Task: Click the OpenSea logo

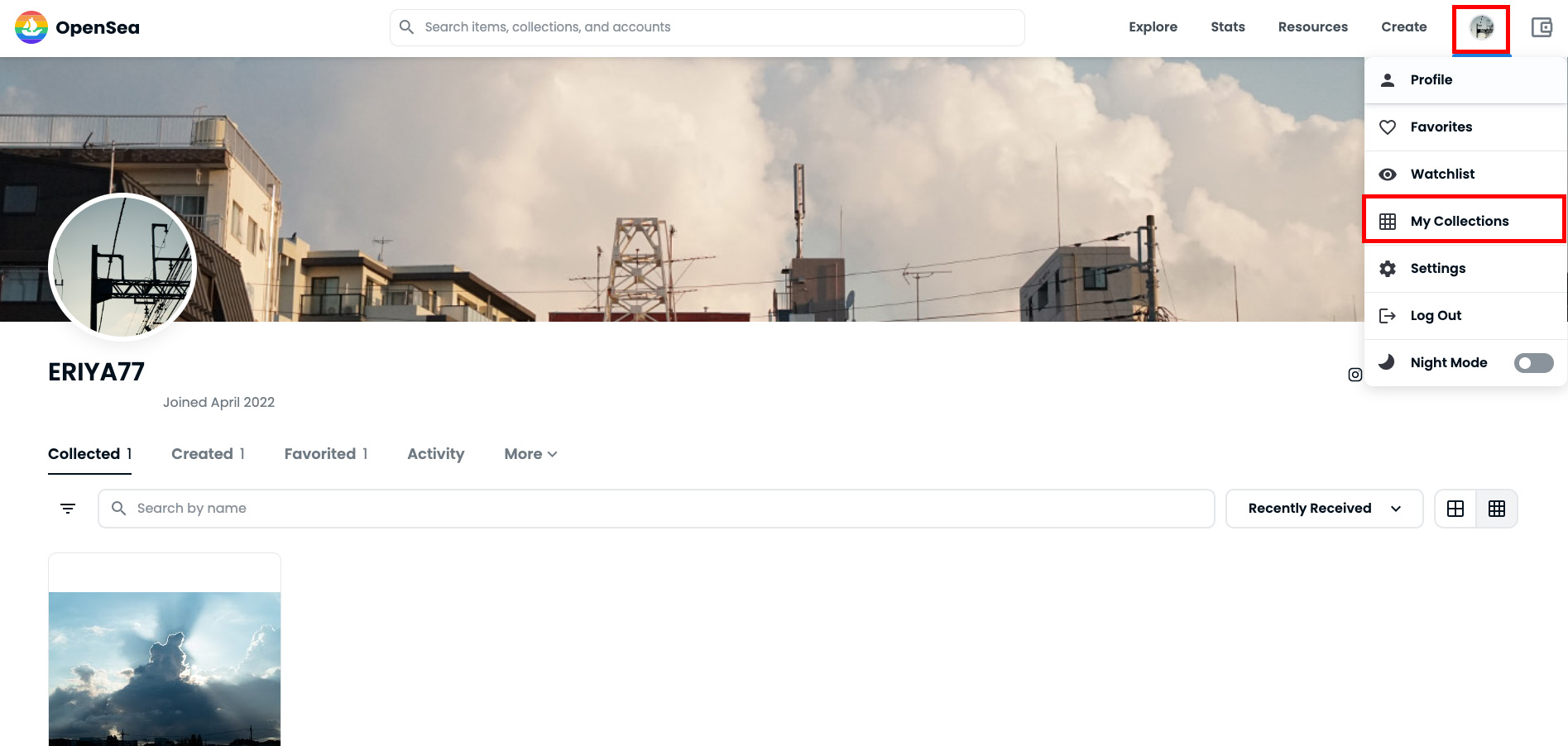Action: (77, 27)
